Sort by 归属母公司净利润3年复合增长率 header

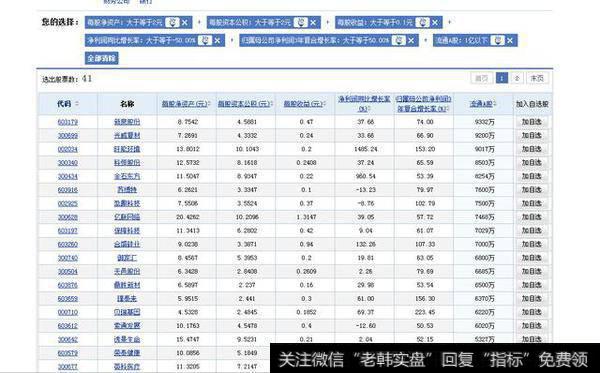point(424,104)
